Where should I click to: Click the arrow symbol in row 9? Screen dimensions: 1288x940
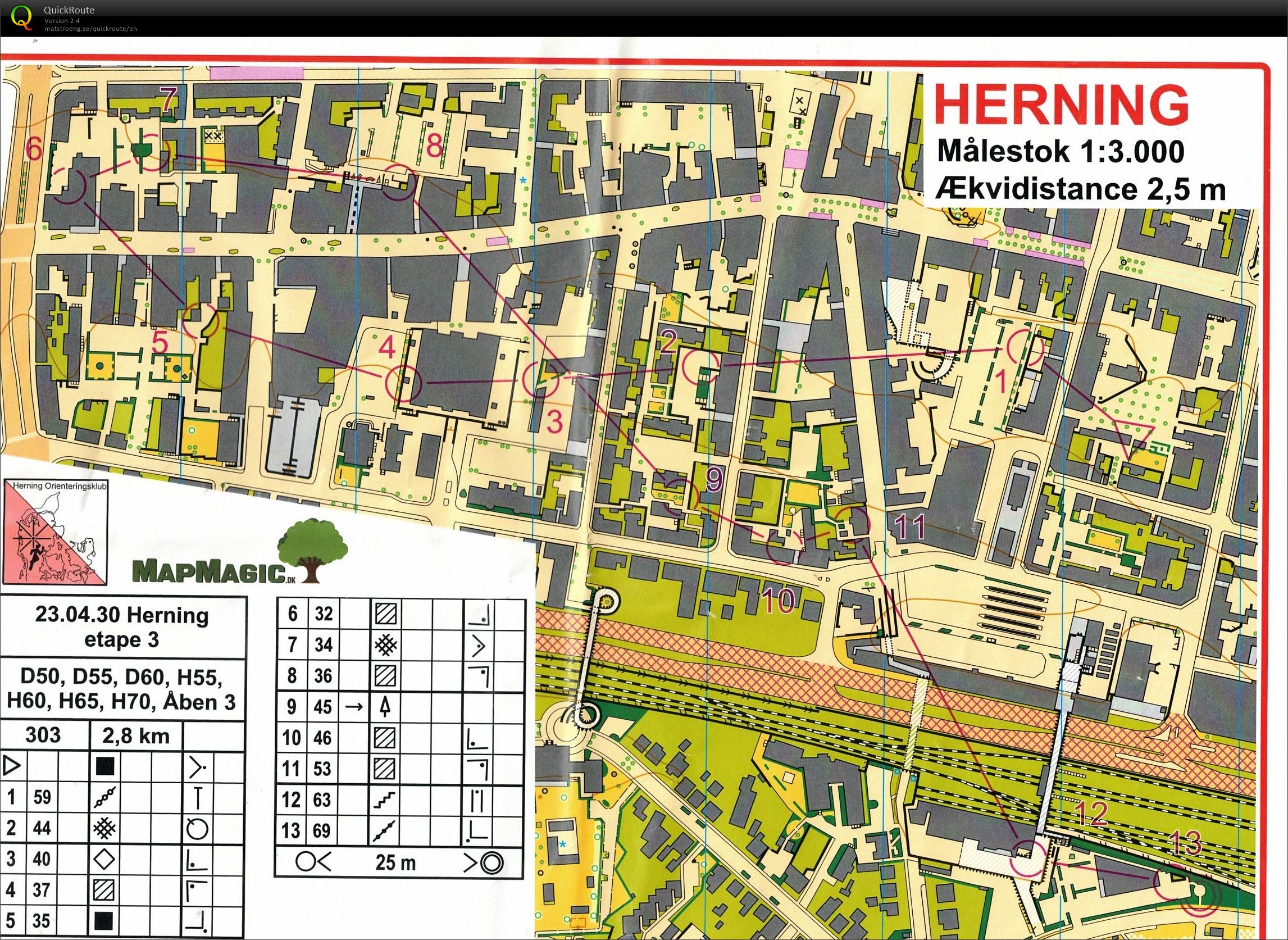coord(354,707)
